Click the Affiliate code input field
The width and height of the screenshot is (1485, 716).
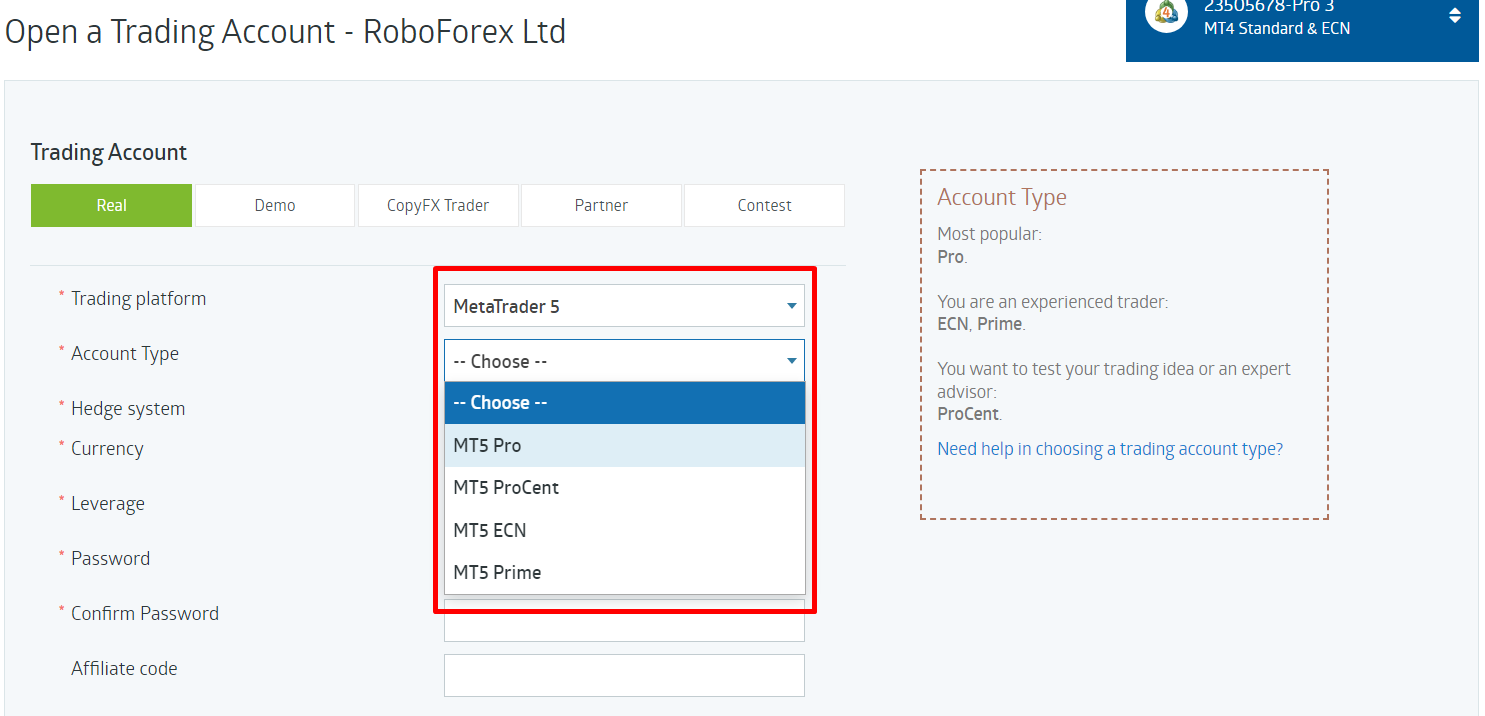tap(624, 675)
